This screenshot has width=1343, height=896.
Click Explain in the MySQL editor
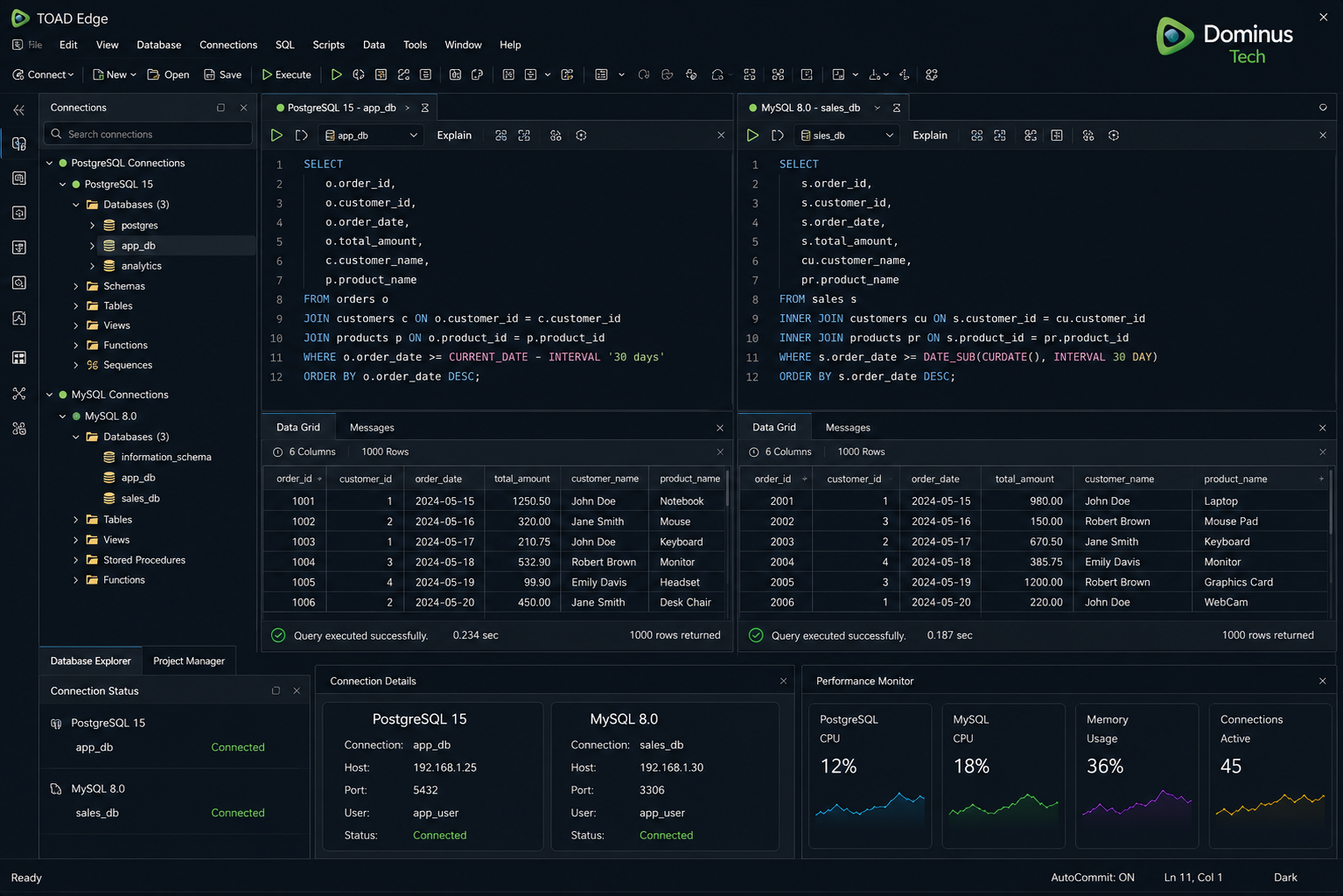930,136
